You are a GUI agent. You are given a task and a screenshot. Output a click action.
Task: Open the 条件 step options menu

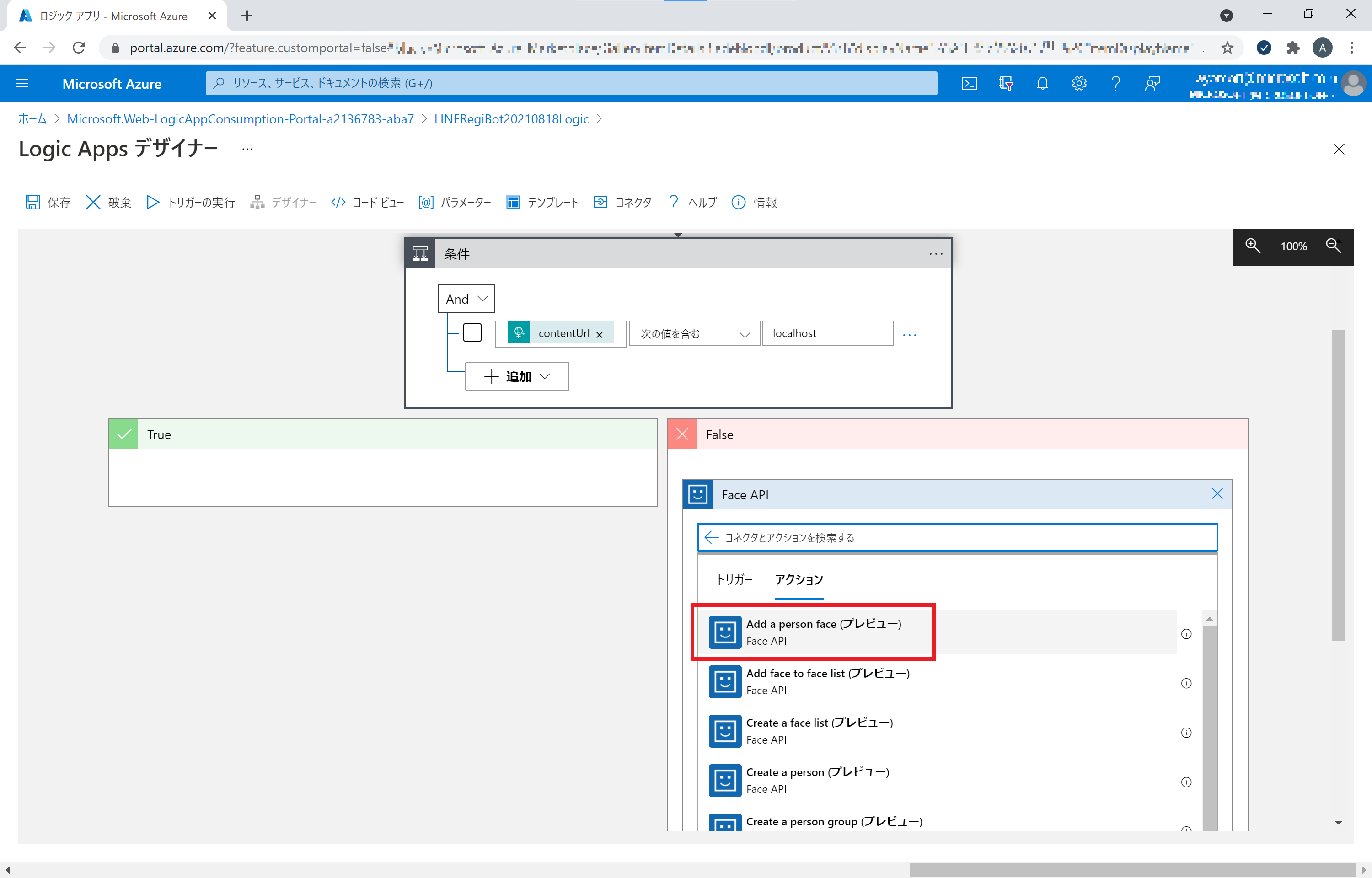tap(935, 254)
